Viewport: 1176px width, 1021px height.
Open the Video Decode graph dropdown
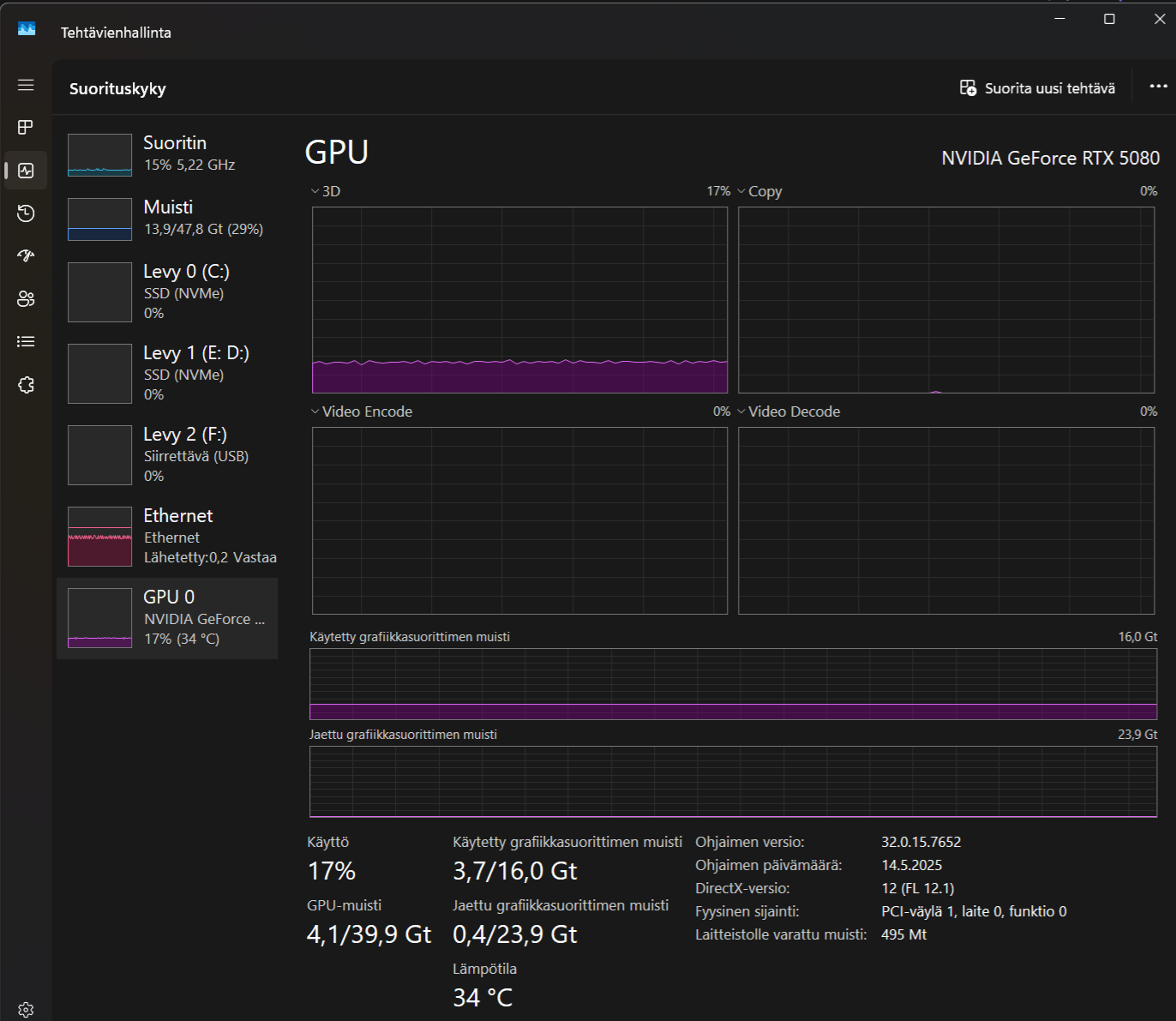[788, 411]
